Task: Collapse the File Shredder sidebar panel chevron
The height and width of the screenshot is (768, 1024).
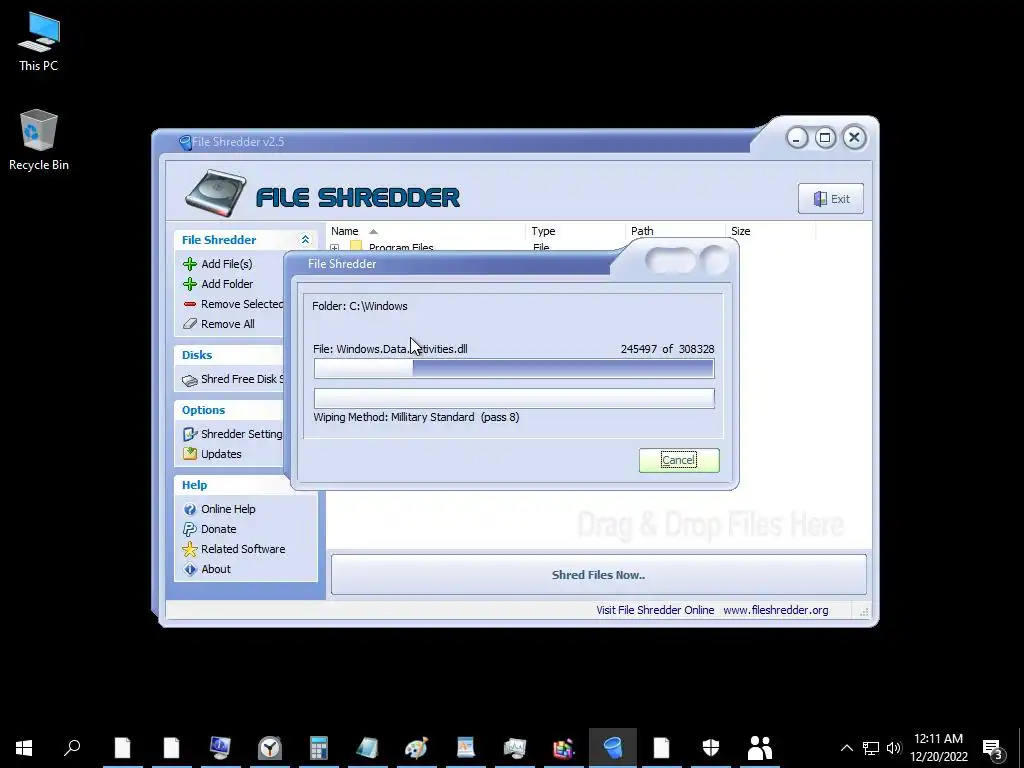Action: [305, 240]
